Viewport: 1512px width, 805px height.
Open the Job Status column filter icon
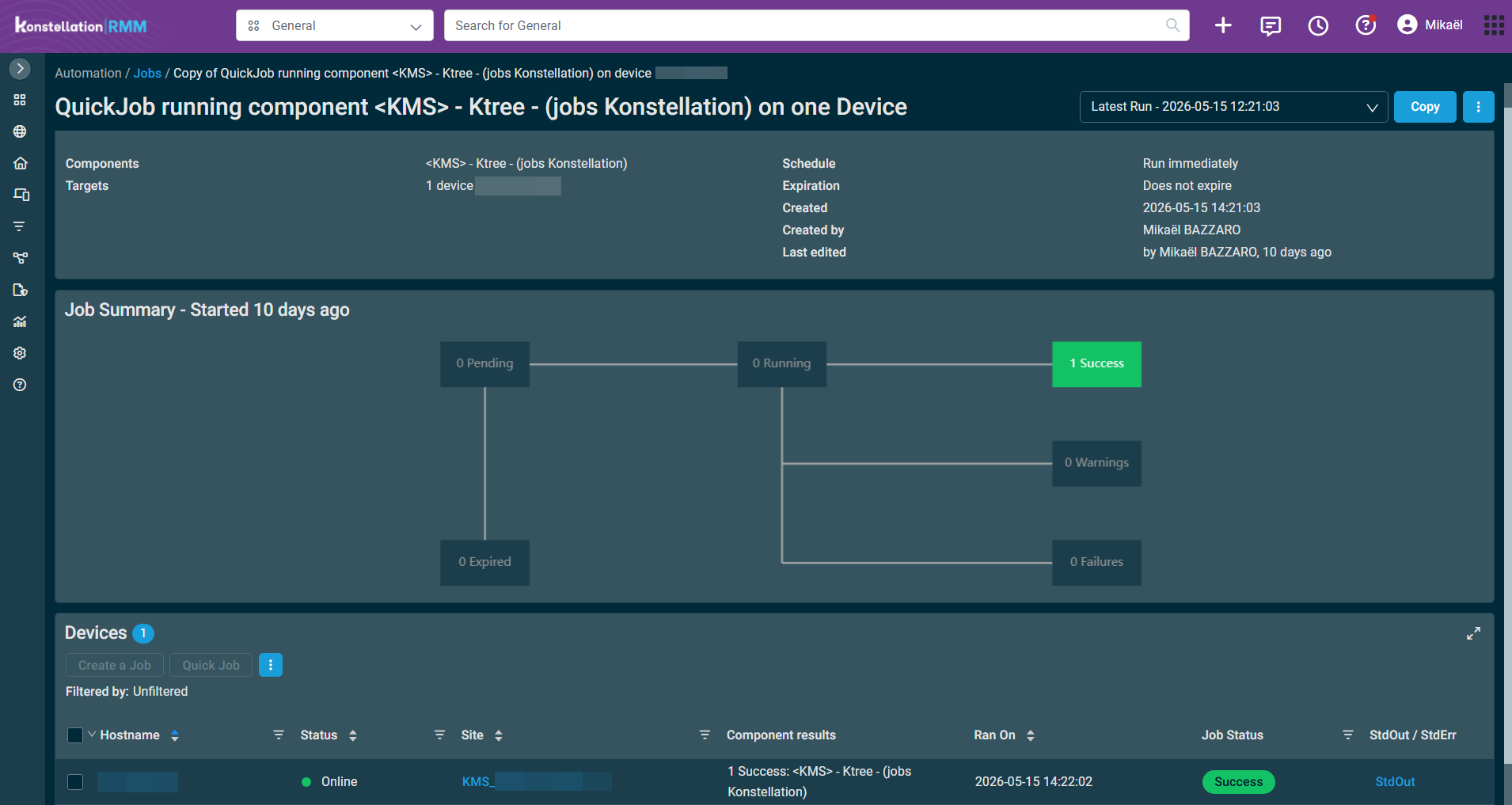pos(1348,735)
